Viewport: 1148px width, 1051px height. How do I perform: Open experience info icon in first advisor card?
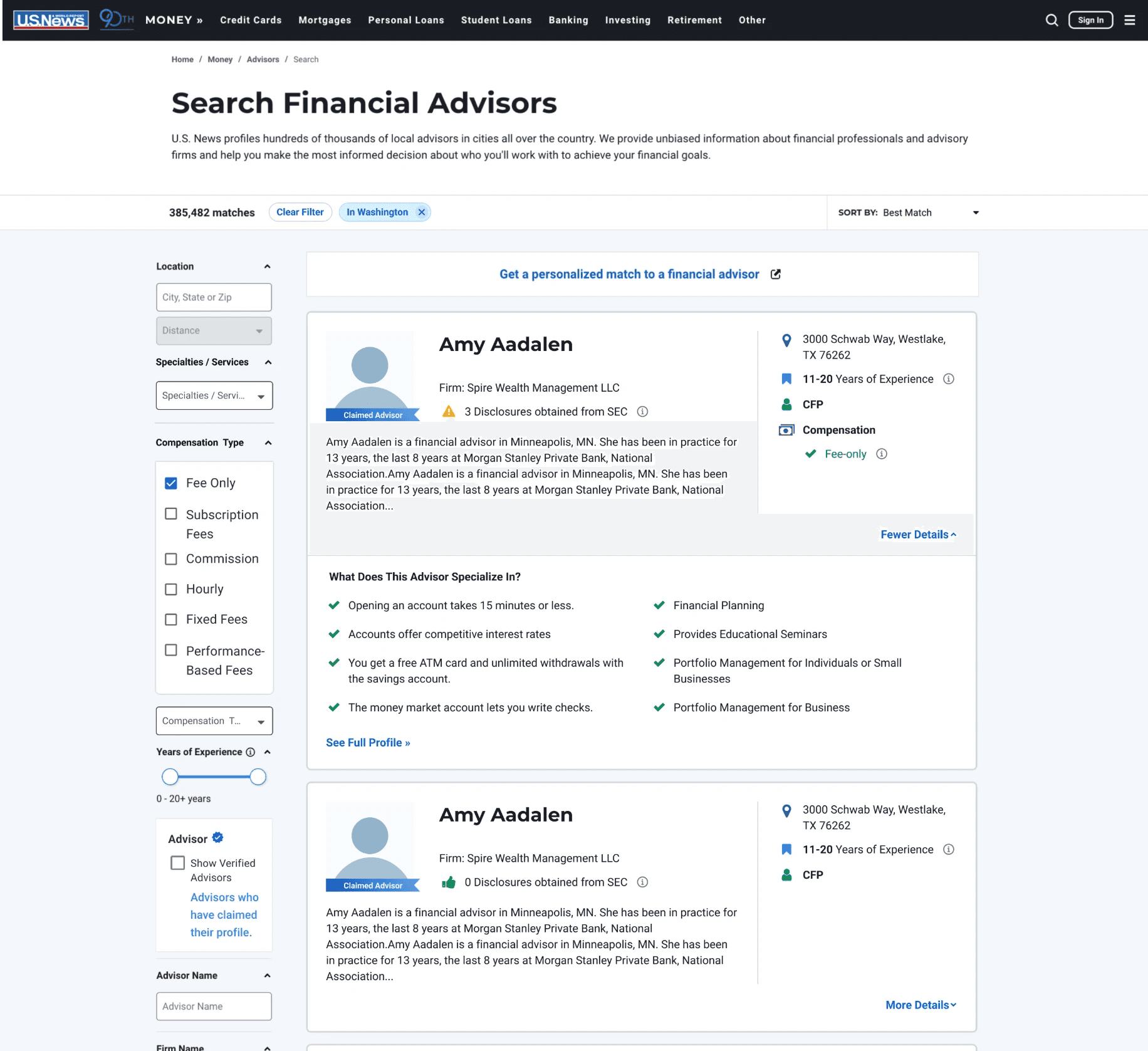(x=949, y=379)
